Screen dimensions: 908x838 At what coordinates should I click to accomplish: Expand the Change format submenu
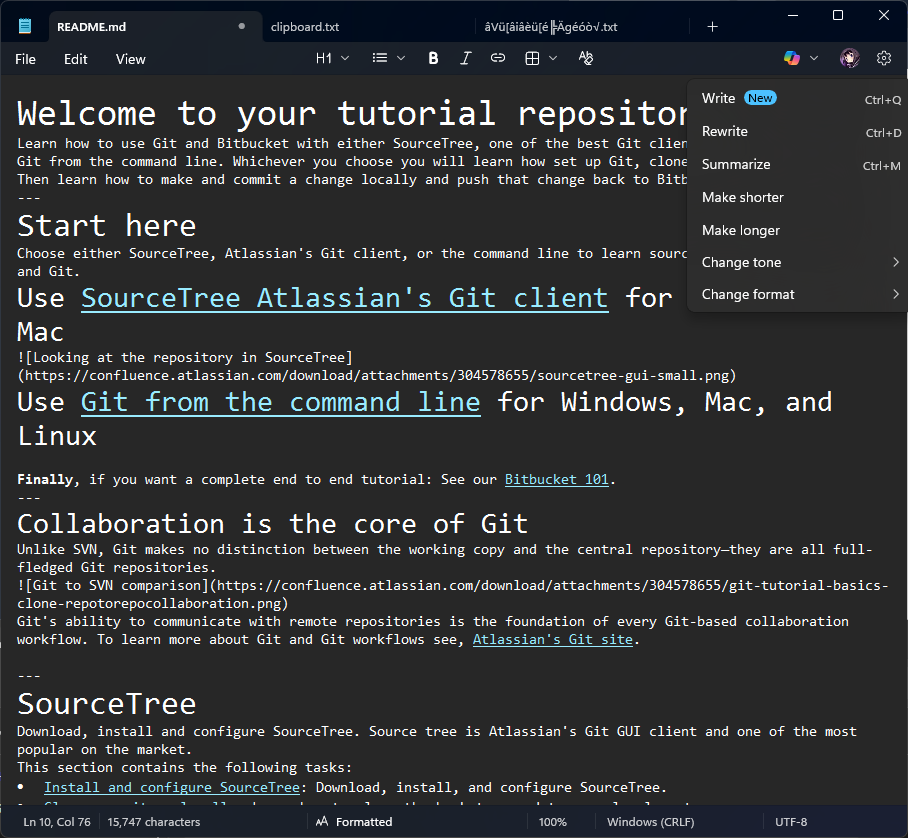click(x=797, y=295)
